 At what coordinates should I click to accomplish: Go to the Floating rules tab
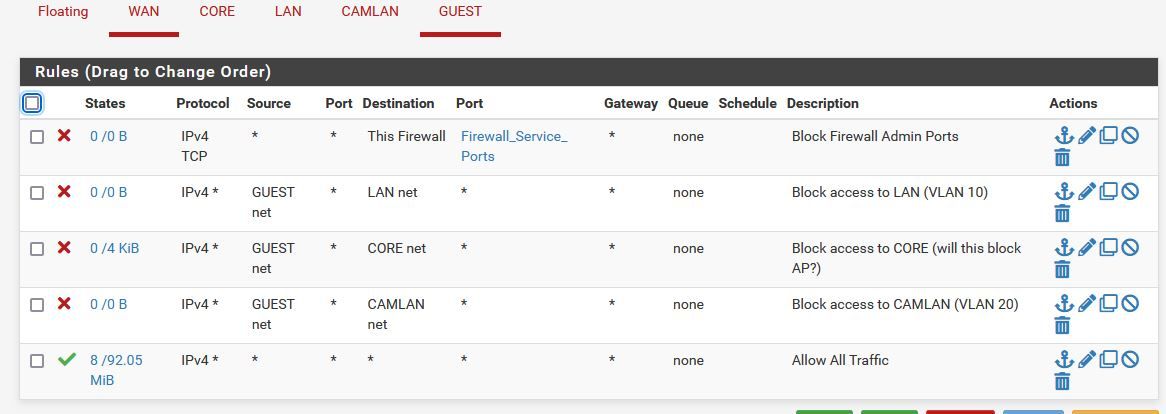62,12
